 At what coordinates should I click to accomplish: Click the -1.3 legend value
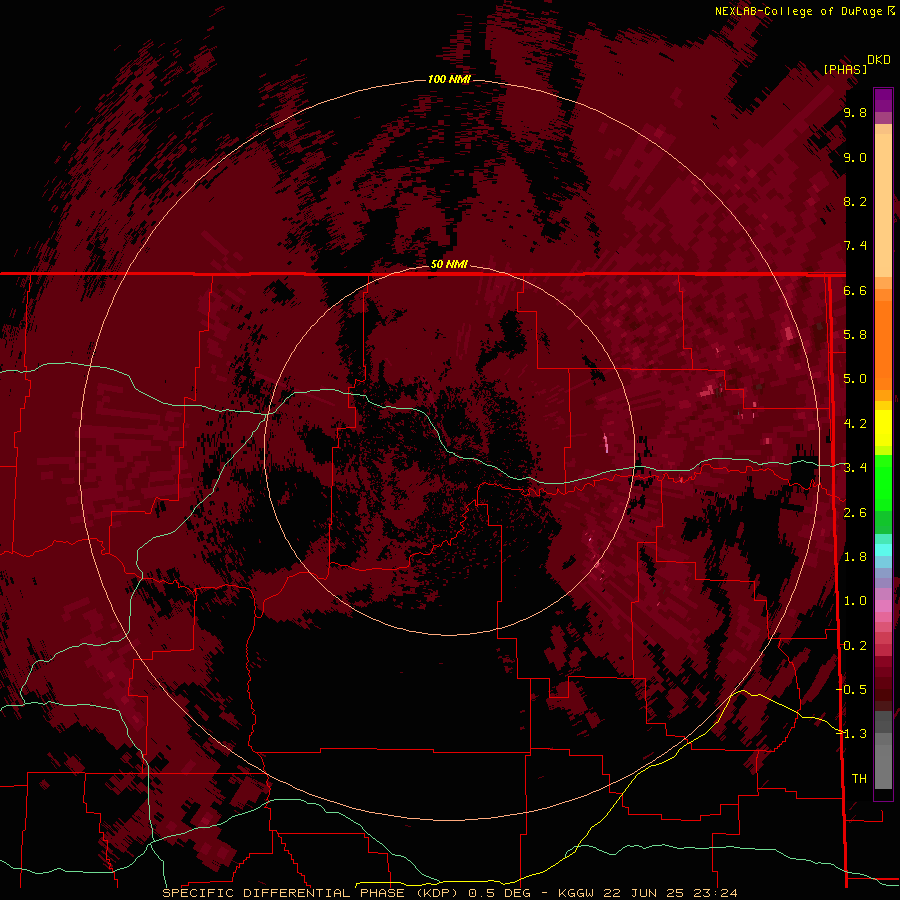pos(852,734)
